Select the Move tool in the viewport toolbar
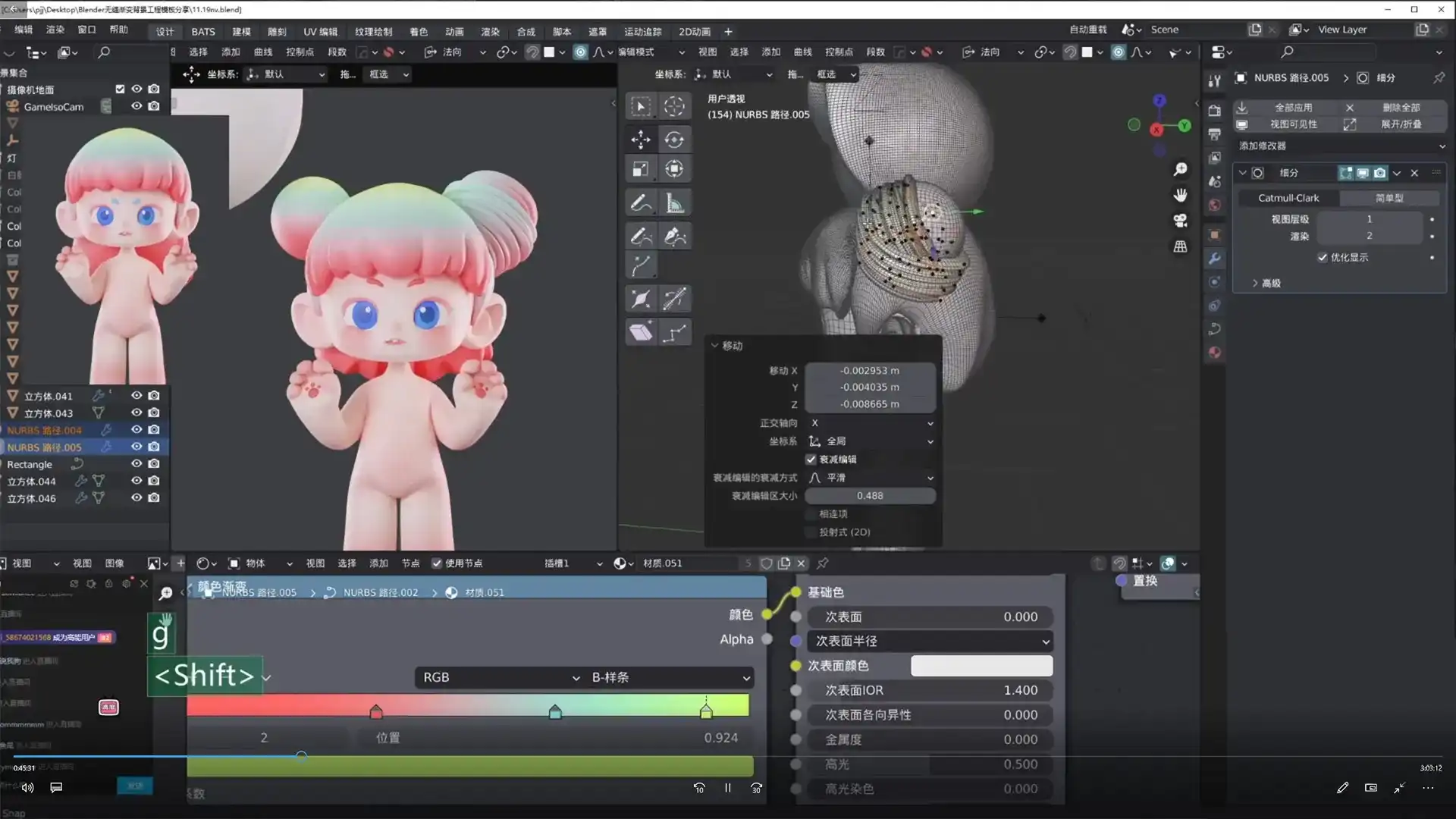Screen dimensions: 1456x819 pos(641,140)
